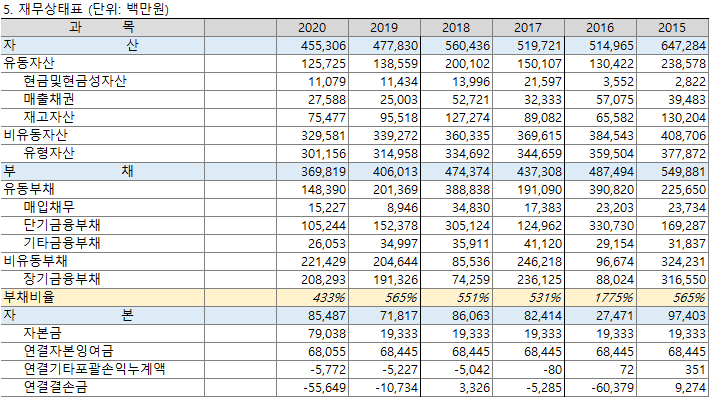
Task: Select current assets value 200,102
Action: coord(468,64)
